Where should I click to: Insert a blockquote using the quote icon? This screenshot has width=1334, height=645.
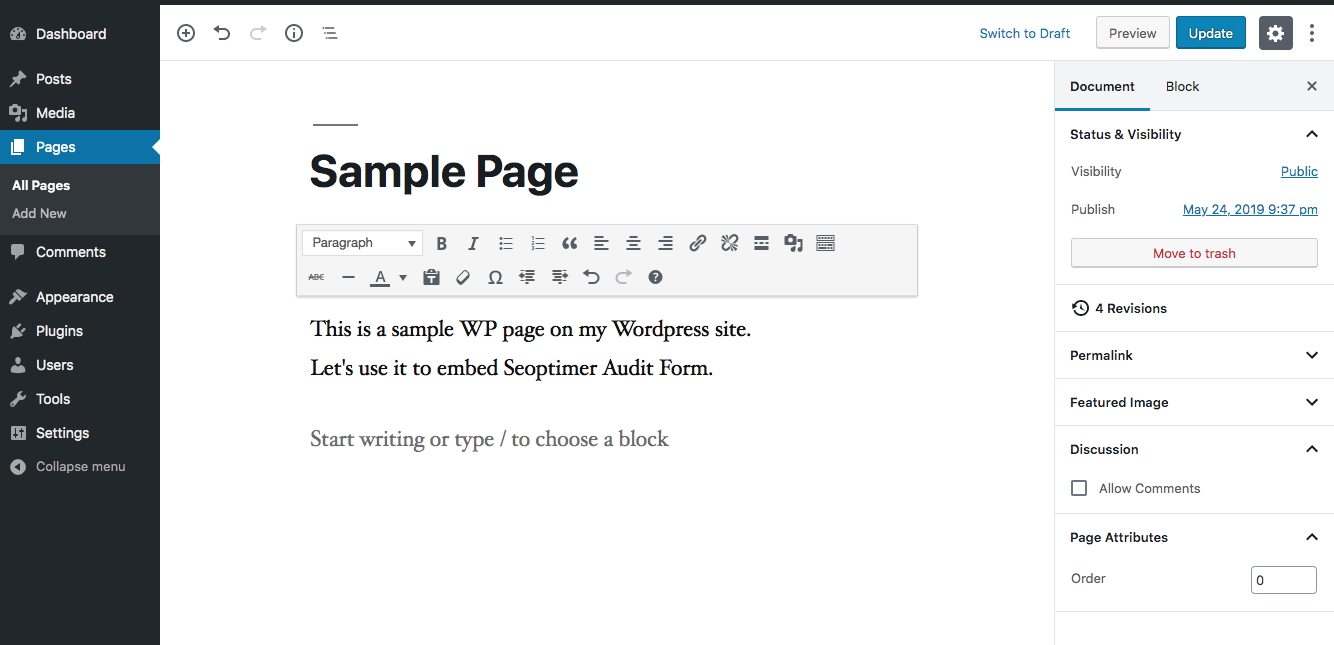(x=569, y=243)
